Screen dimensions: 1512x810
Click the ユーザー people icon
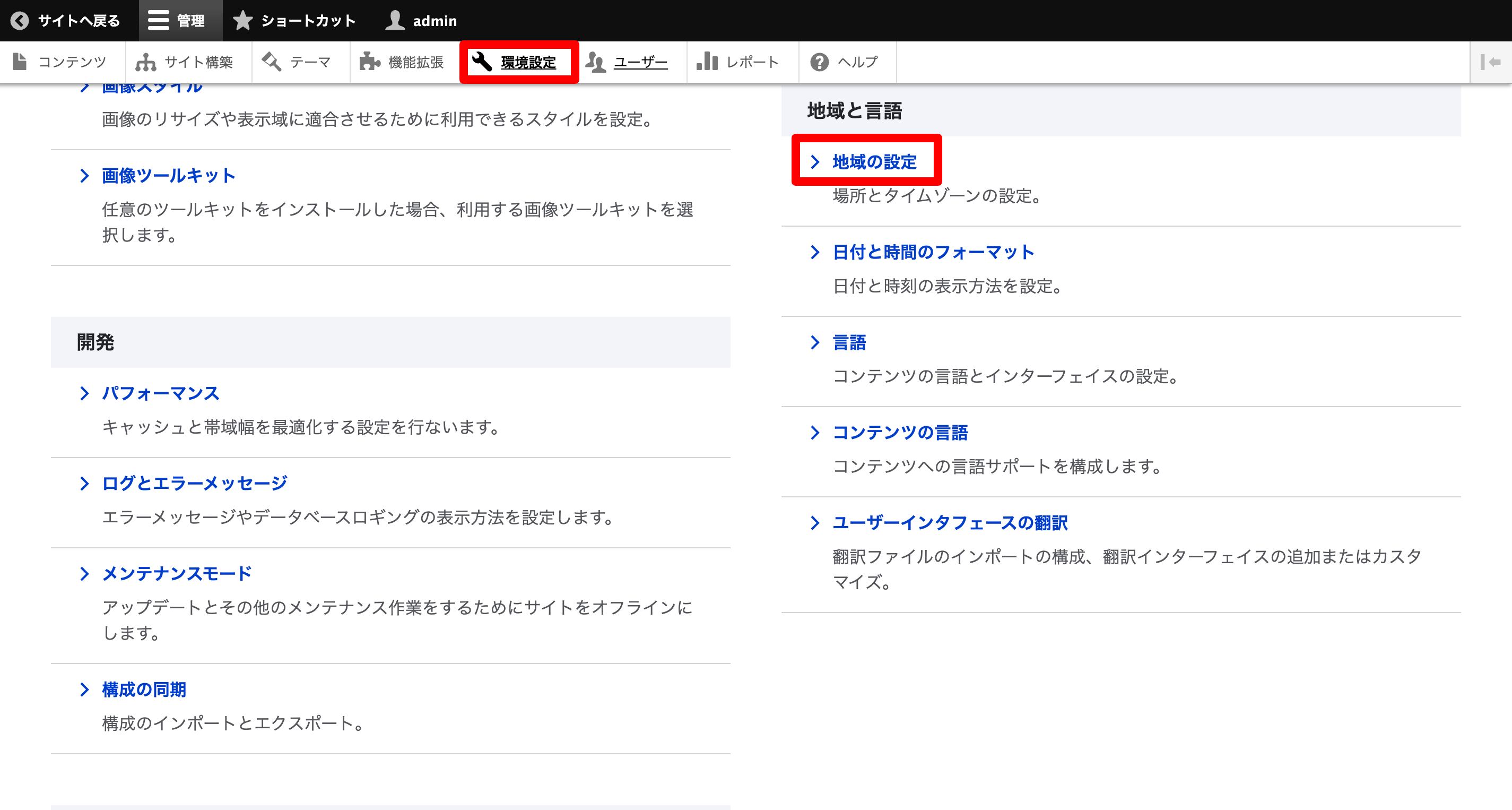pos(596,61)
